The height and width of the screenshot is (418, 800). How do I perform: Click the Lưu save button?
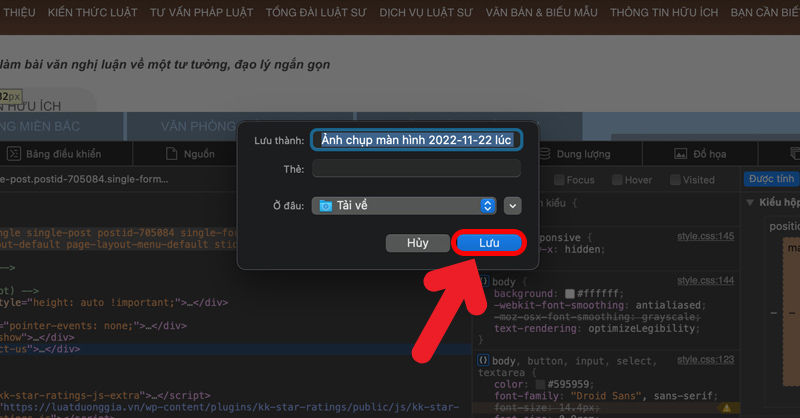pyautogui.click(x=489, y=243)
